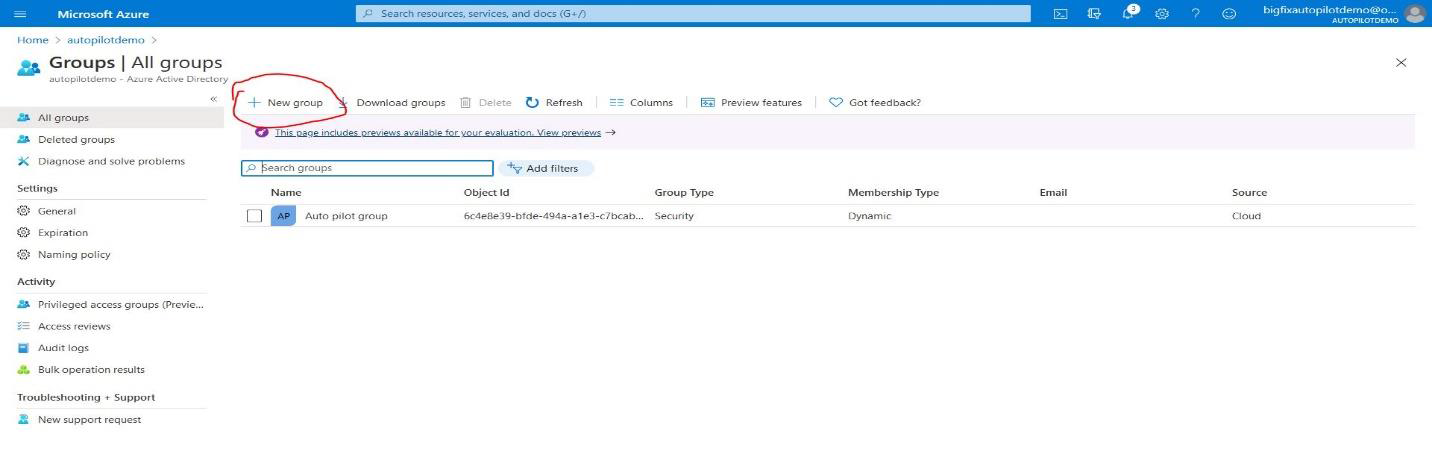Open Privileged access groups (Preview)

120,305
